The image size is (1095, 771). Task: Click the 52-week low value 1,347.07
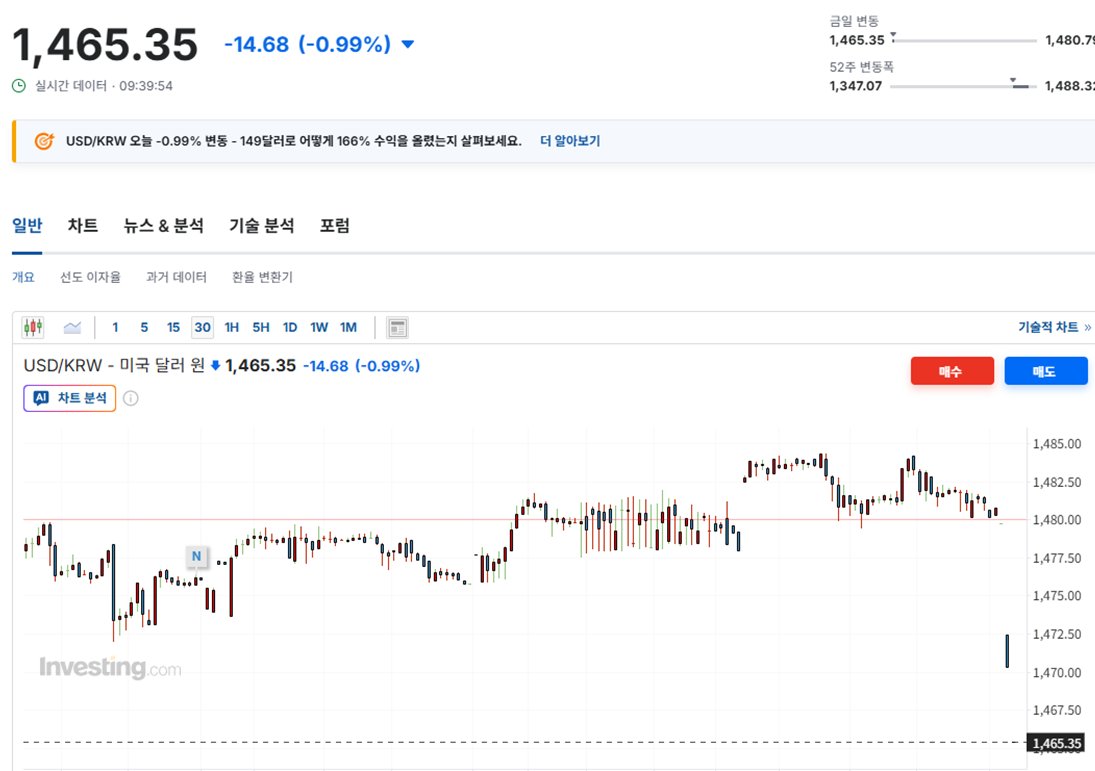855,86
